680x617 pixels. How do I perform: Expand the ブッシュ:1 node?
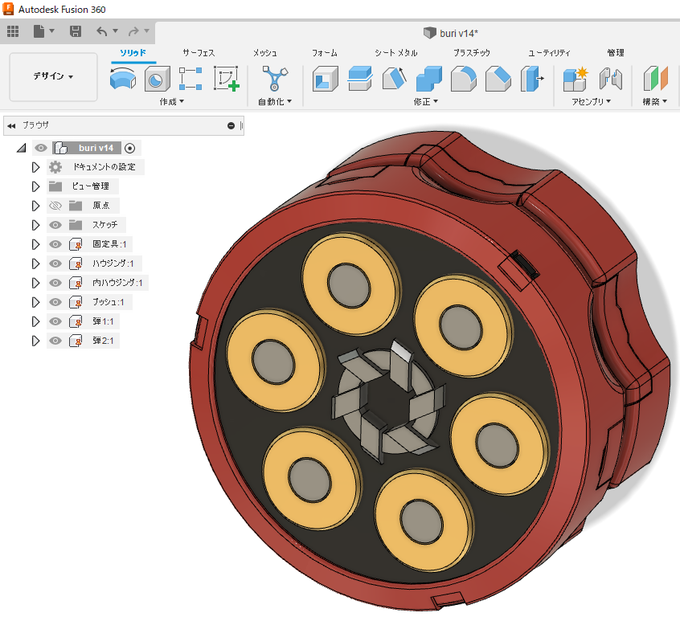click(x=36, y=302)
